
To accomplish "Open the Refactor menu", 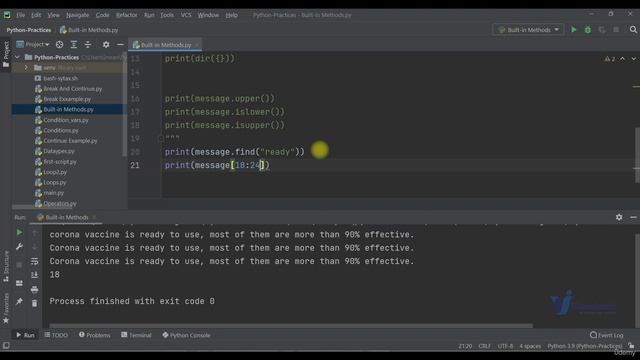I will click(x=127, y=15).
